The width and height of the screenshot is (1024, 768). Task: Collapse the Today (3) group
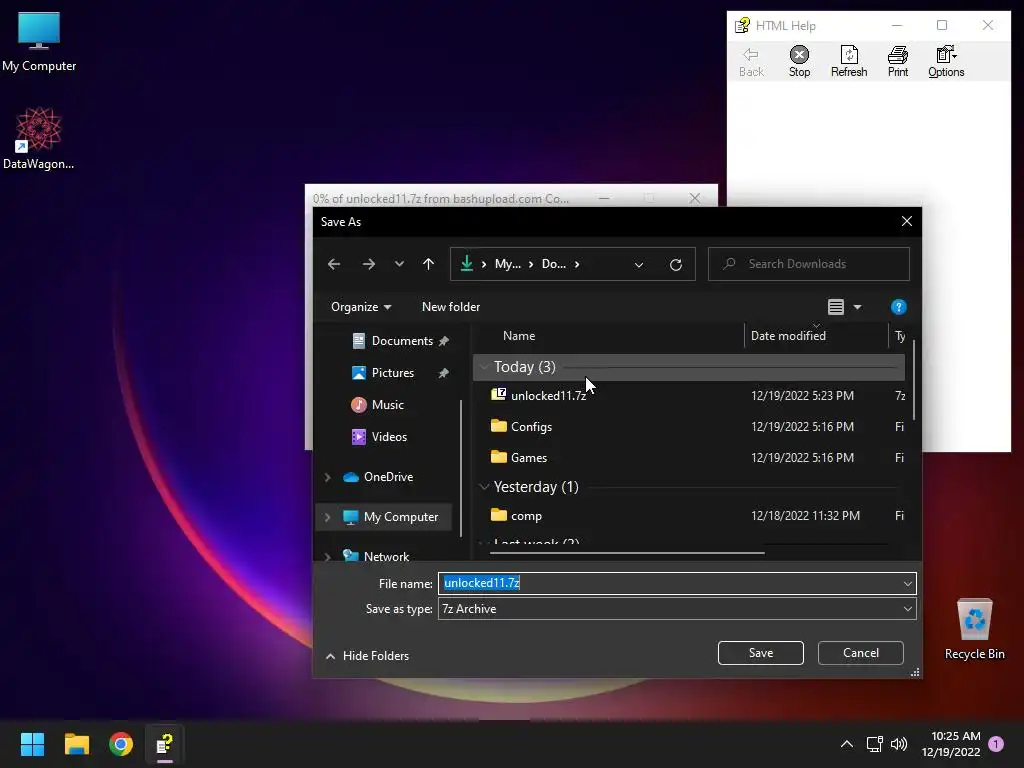484,367
